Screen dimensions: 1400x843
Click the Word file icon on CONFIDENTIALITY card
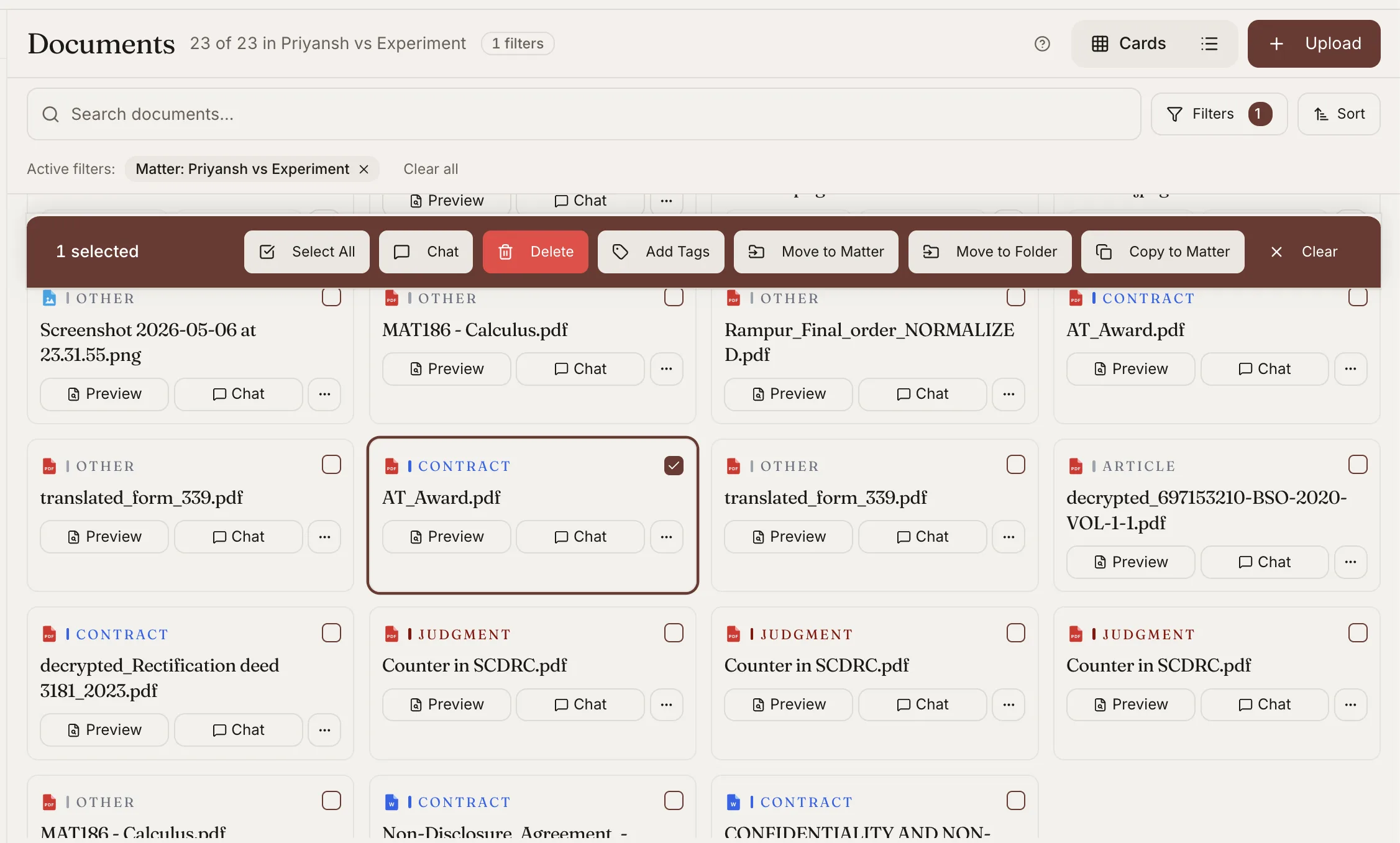click(x=733, y=802)
